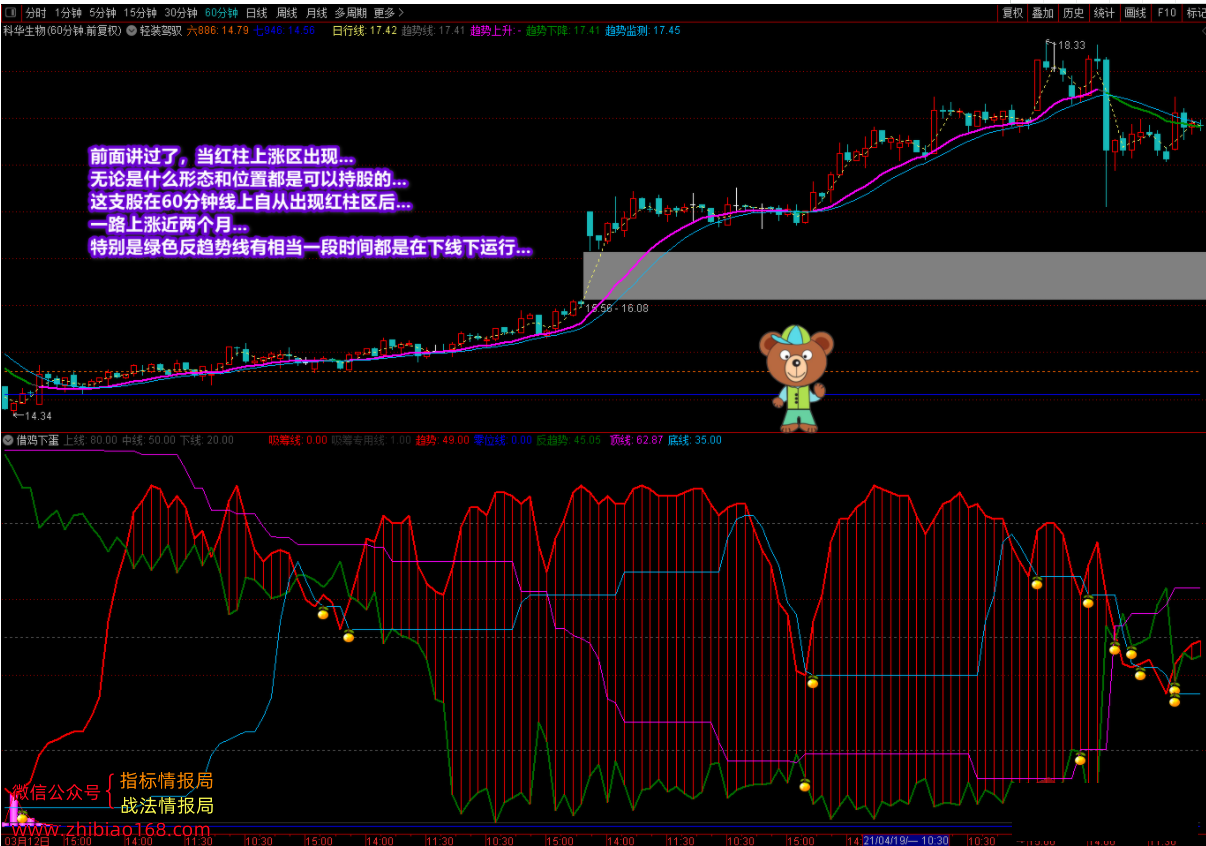The image size is (1206, 846).
Task: Click the 画线 drawing button
Action: (1135, 13)
